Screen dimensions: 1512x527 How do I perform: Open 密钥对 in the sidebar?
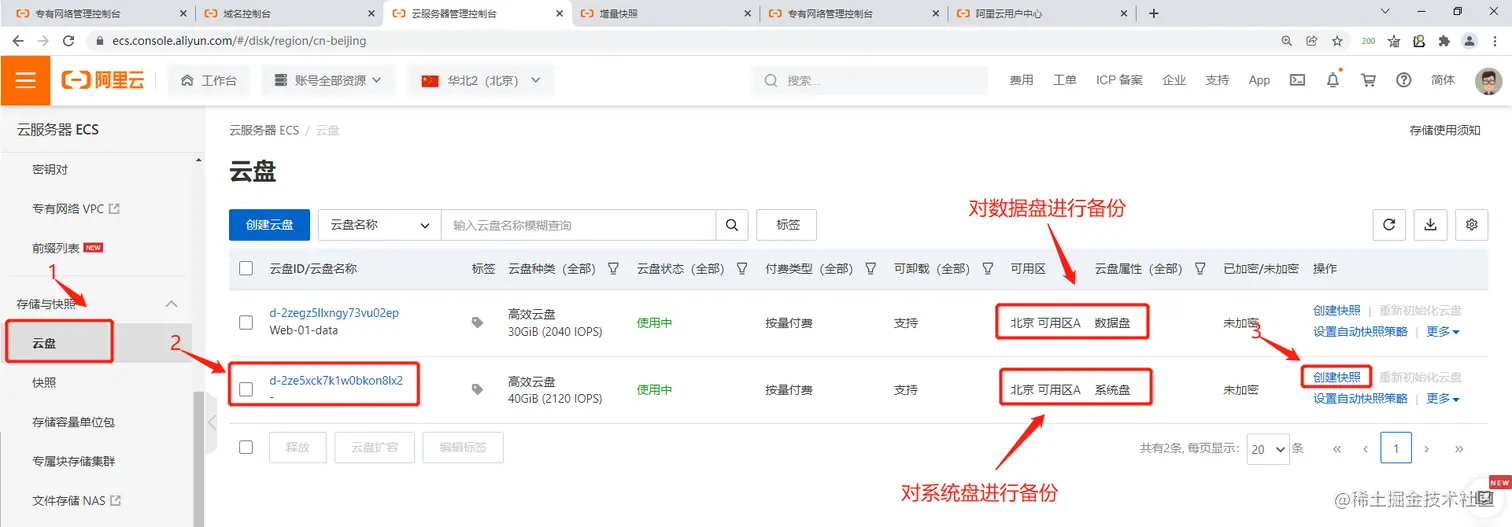click(x=50, y=170)
